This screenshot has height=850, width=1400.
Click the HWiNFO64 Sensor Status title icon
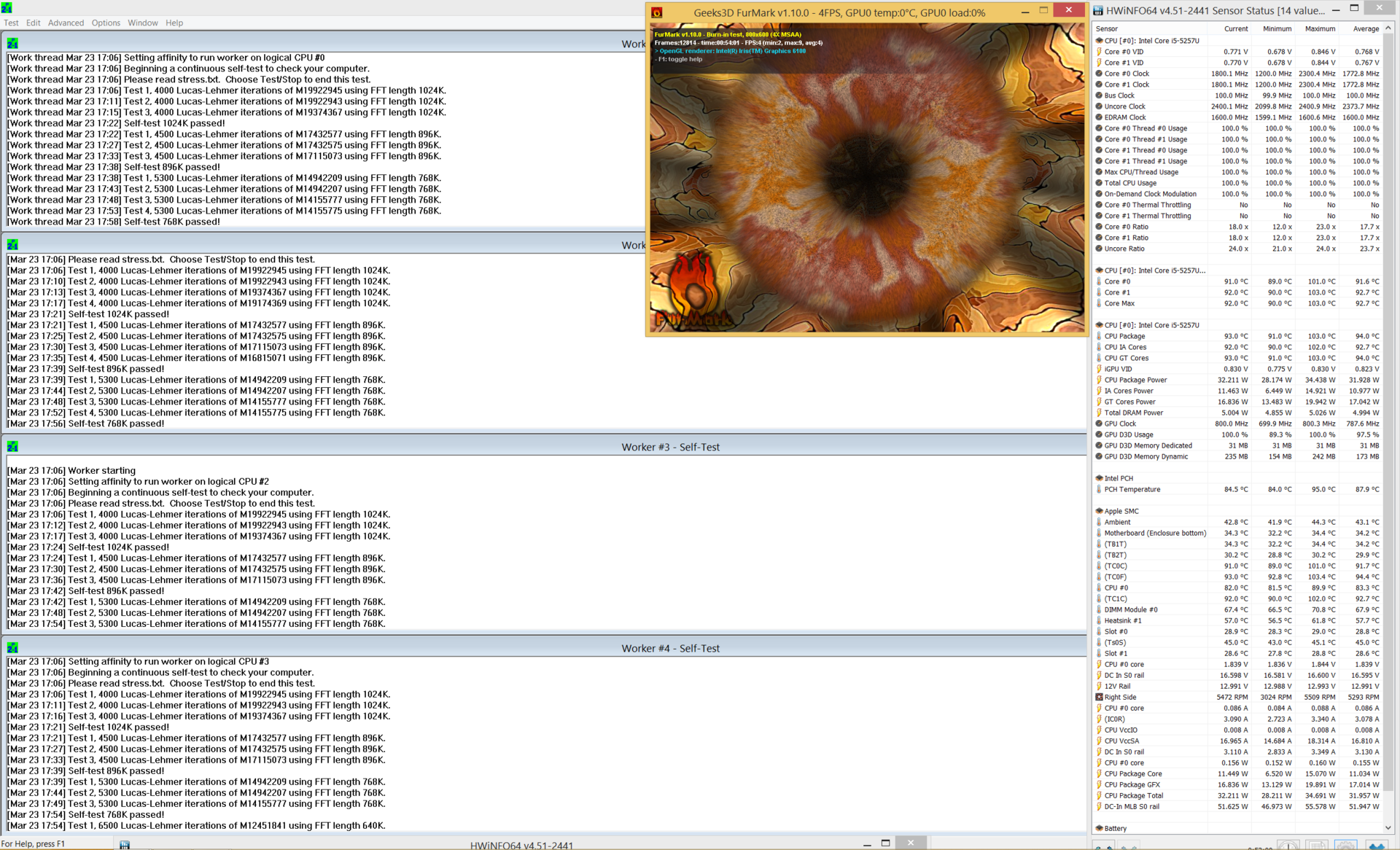pyautogui.click(x=1098, y=11)
